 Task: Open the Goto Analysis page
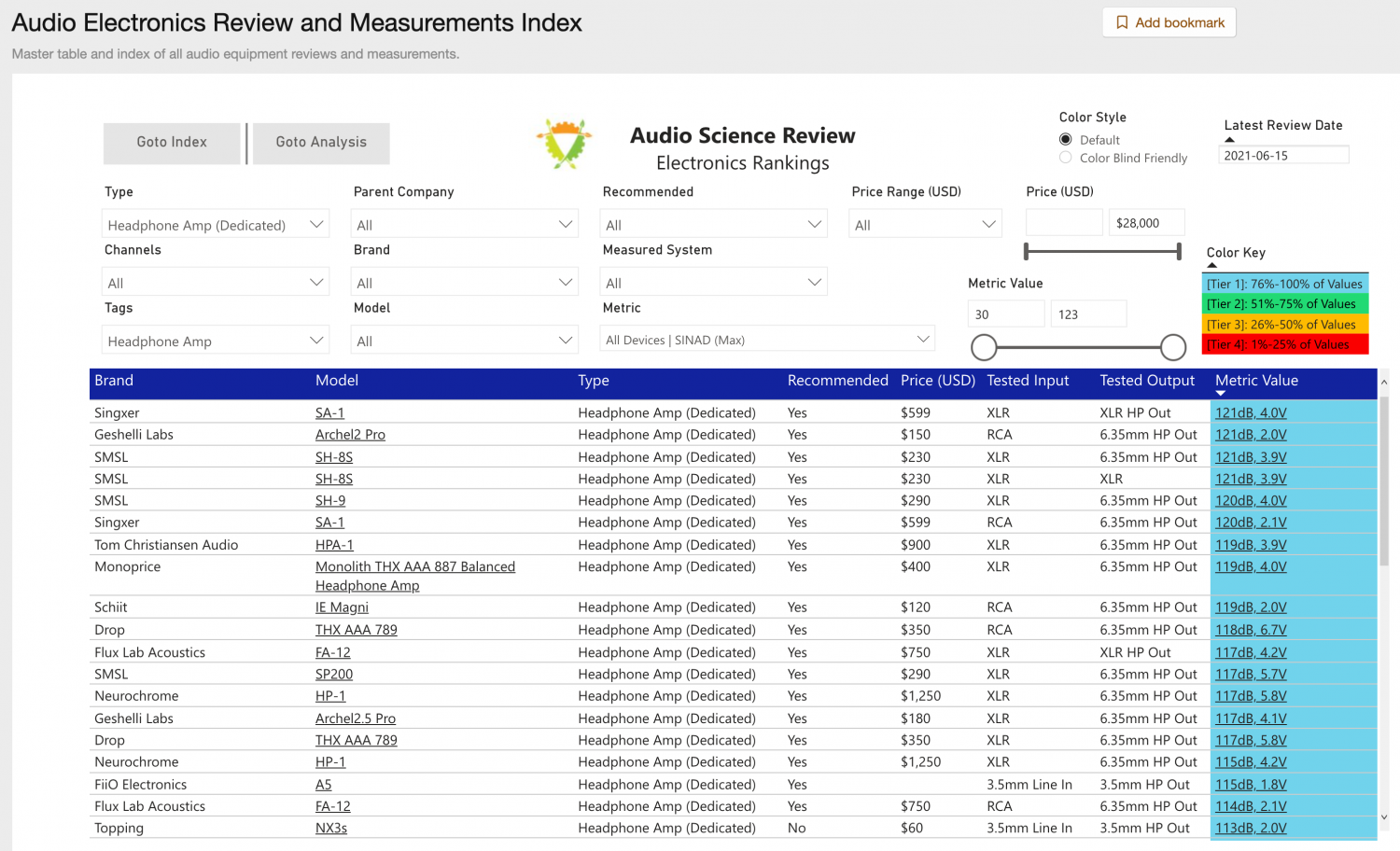pos(321,143)
